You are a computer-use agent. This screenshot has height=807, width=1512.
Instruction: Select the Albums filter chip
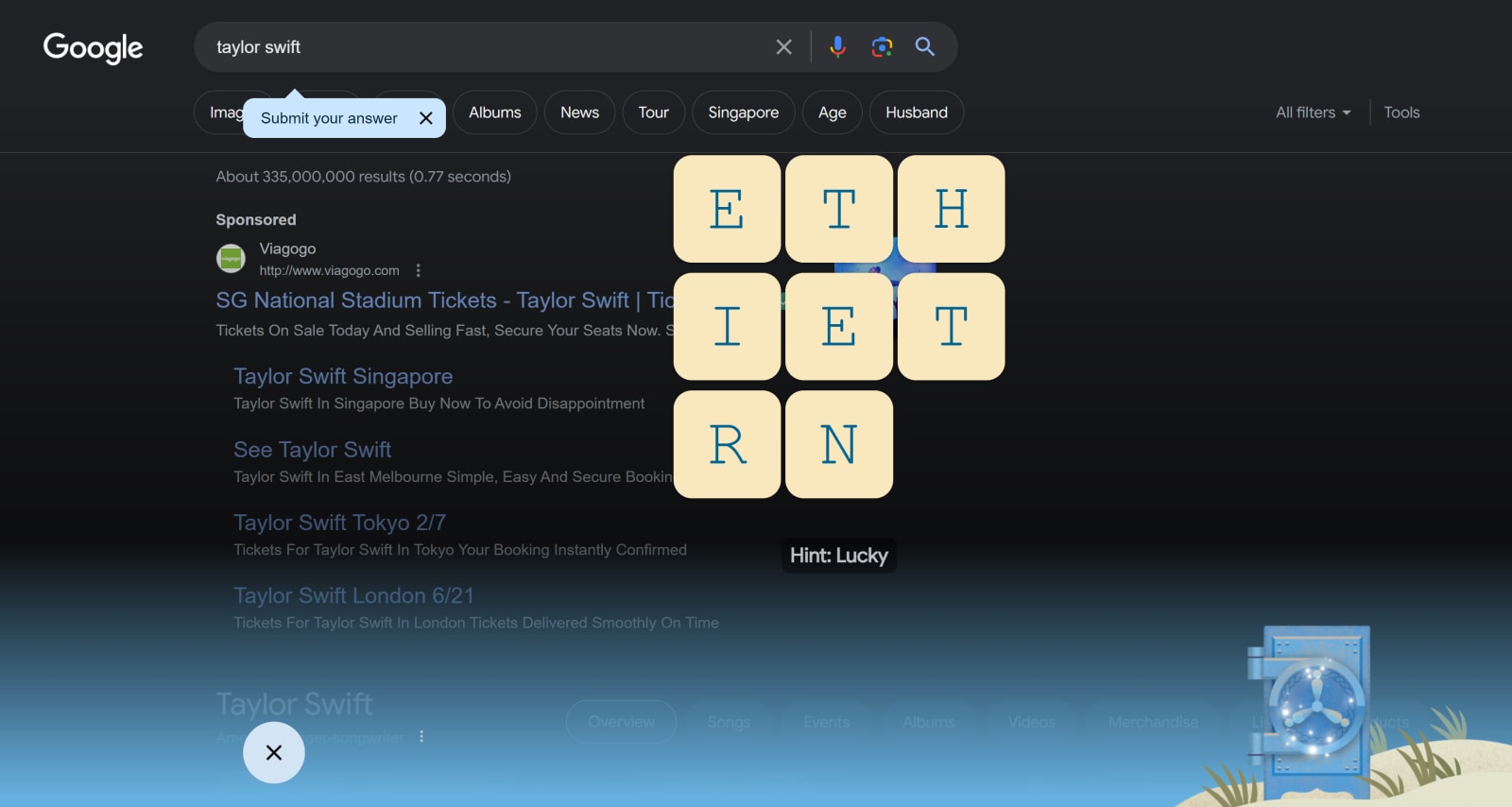[494, 112]
